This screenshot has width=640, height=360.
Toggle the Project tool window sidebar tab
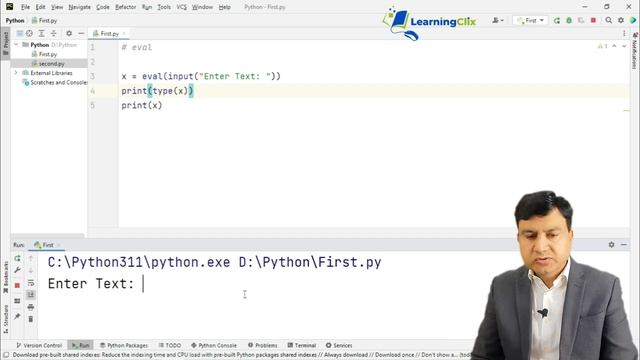(x=5, y=45)
